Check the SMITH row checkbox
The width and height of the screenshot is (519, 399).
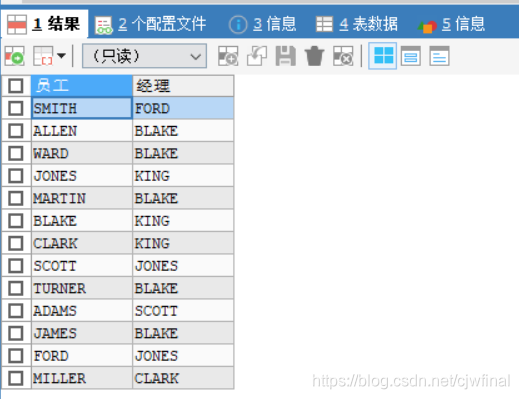(16, 108)
